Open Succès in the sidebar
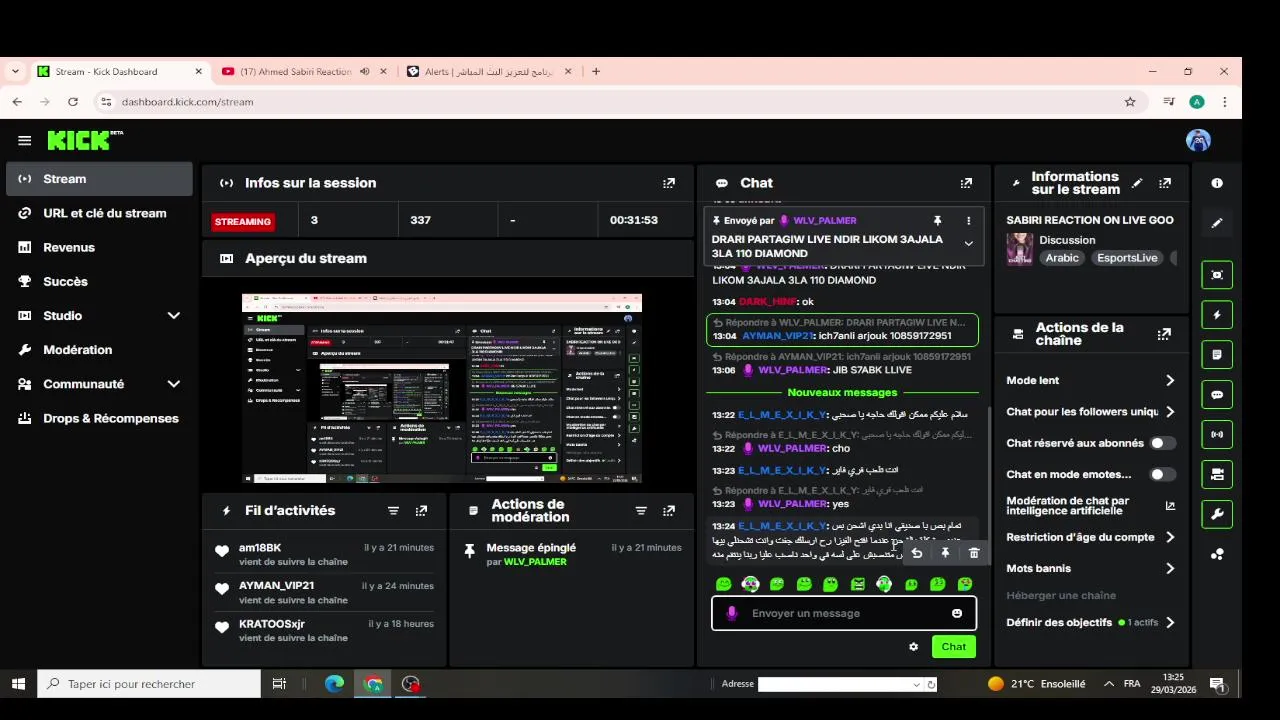Screen dimensions: 1280x720 coord(97,282)
